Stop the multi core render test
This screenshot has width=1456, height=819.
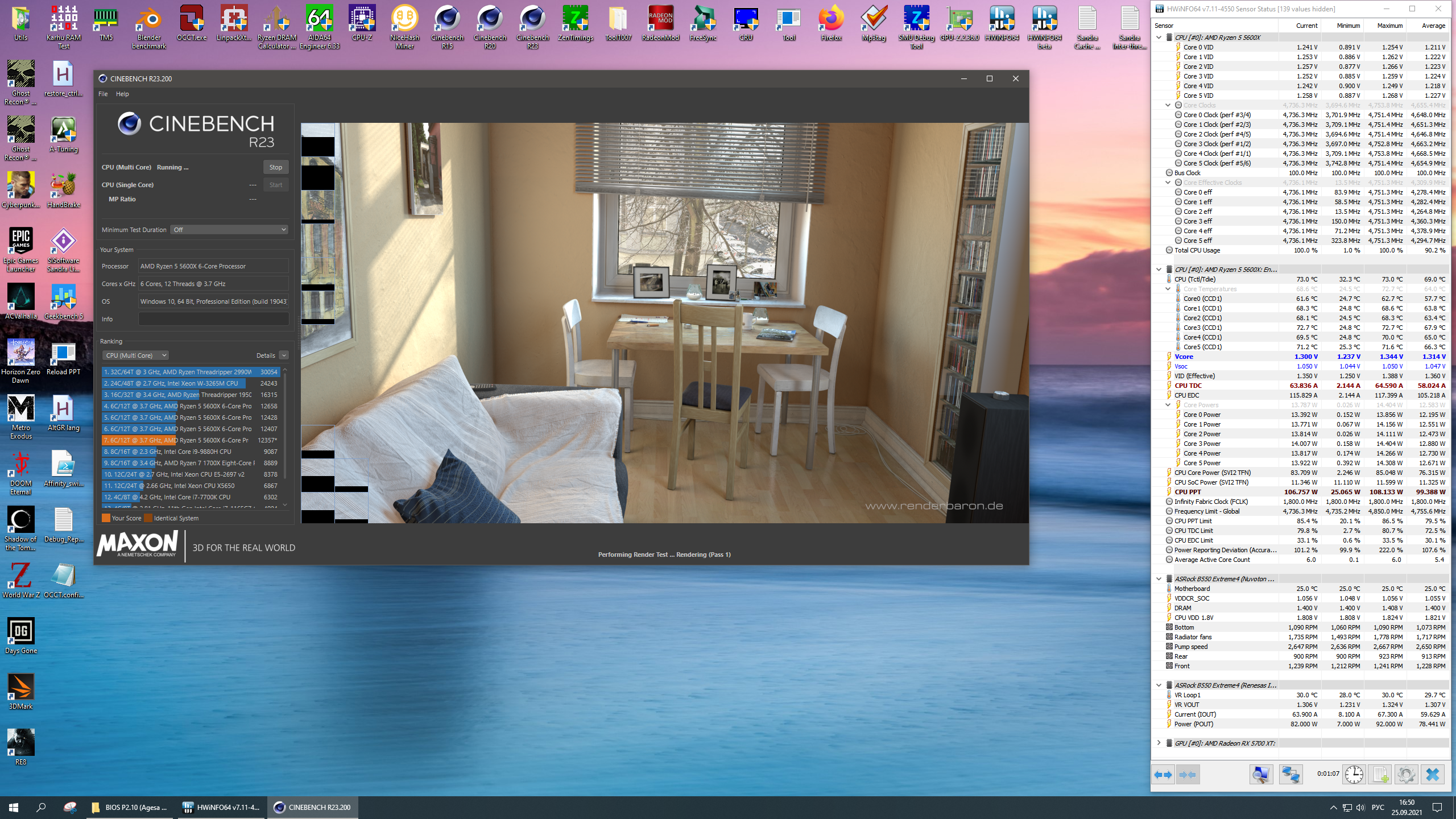pos(276,167)
